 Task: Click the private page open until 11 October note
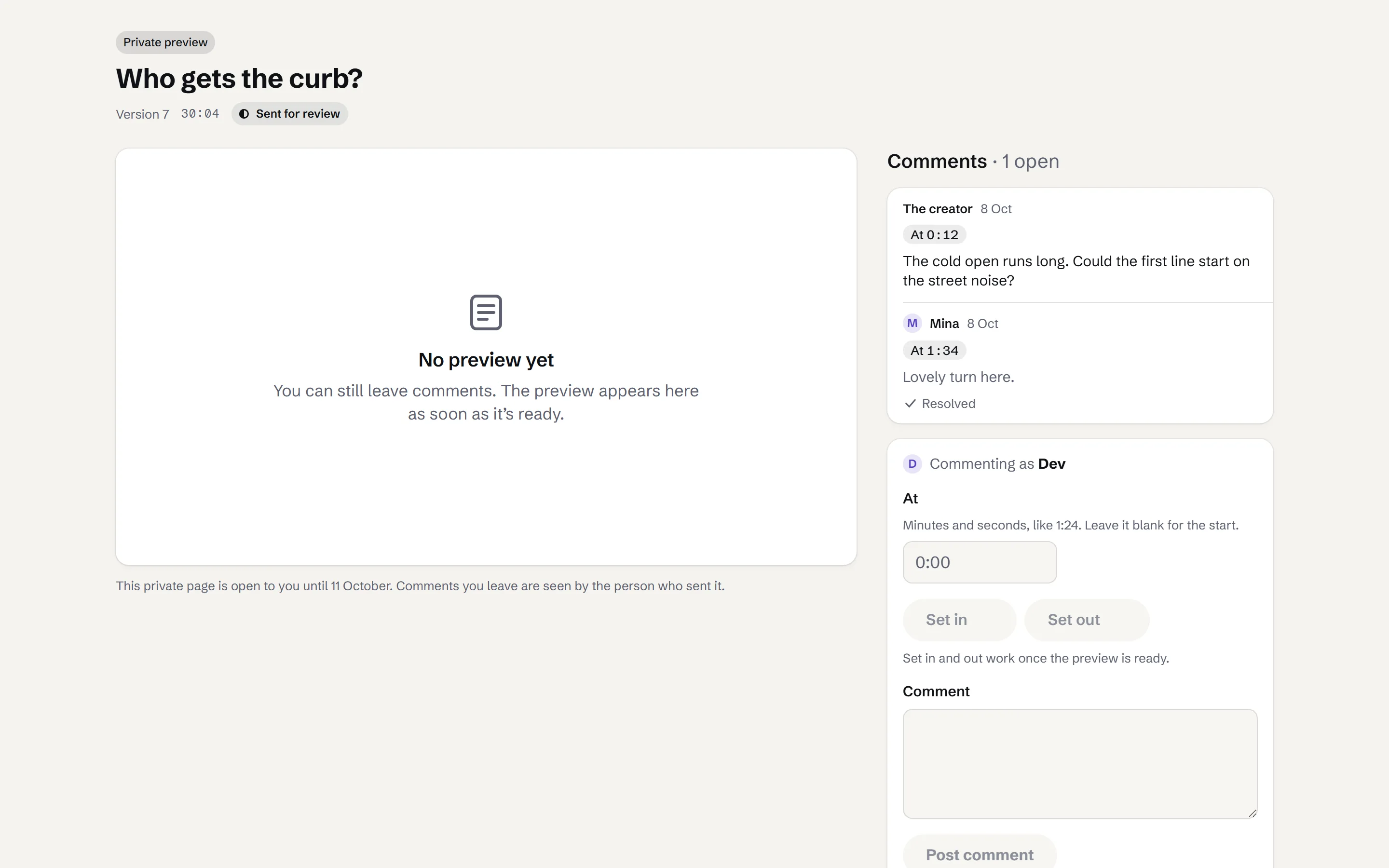(x=420, y=586)
